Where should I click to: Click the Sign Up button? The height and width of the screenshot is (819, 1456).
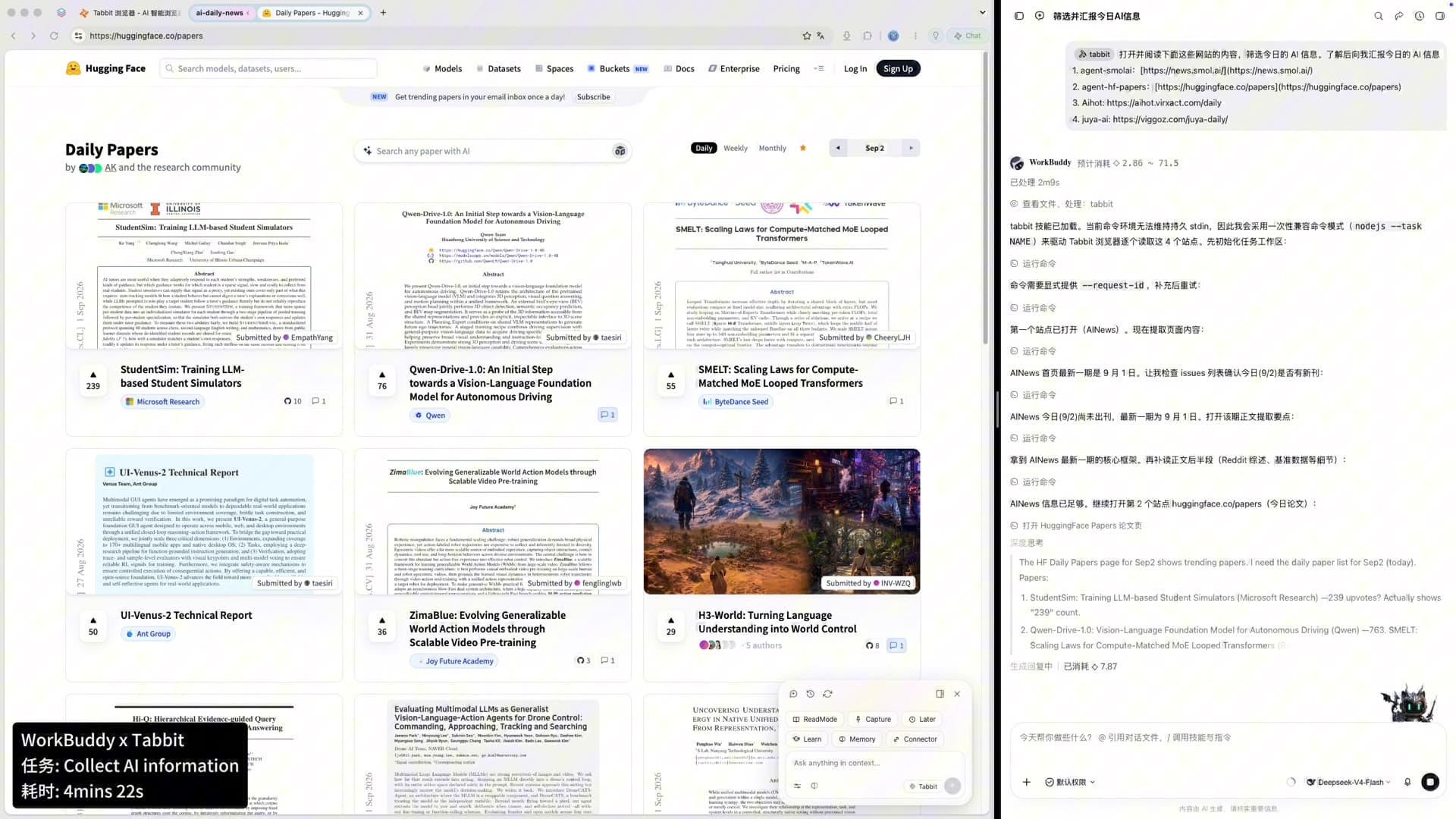tap(898, 68)
